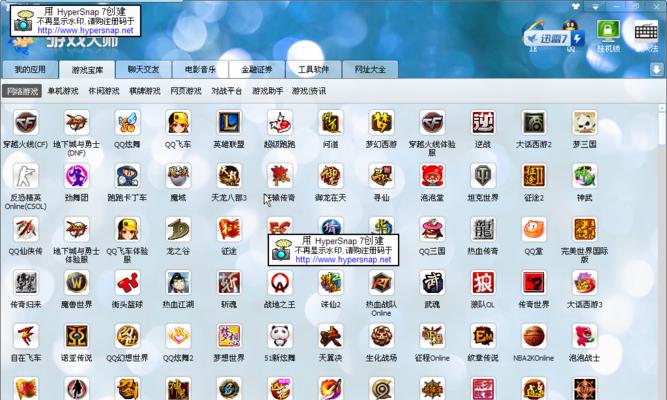This screenshot has height=400, width=667.
Task: Show the 棋牌游戏 category
Action: click(x=145, y=91)
